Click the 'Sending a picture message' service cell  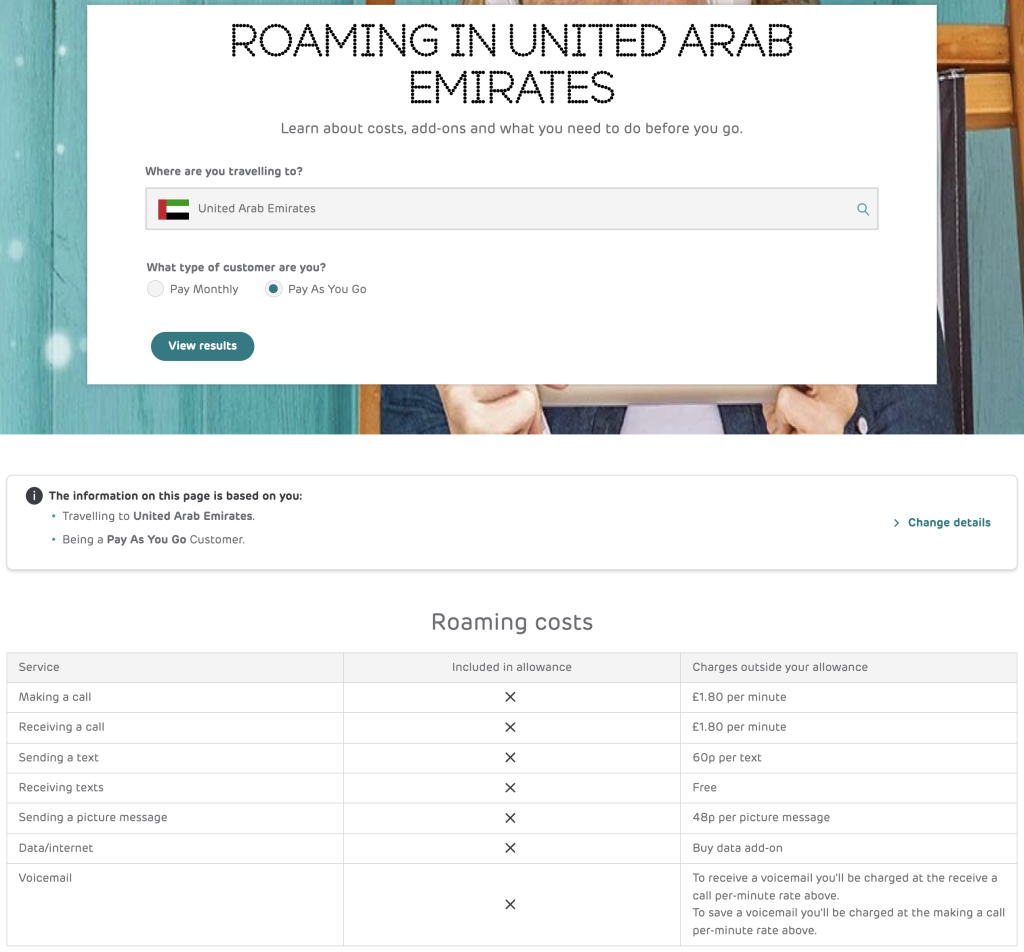tap(175, 818)
